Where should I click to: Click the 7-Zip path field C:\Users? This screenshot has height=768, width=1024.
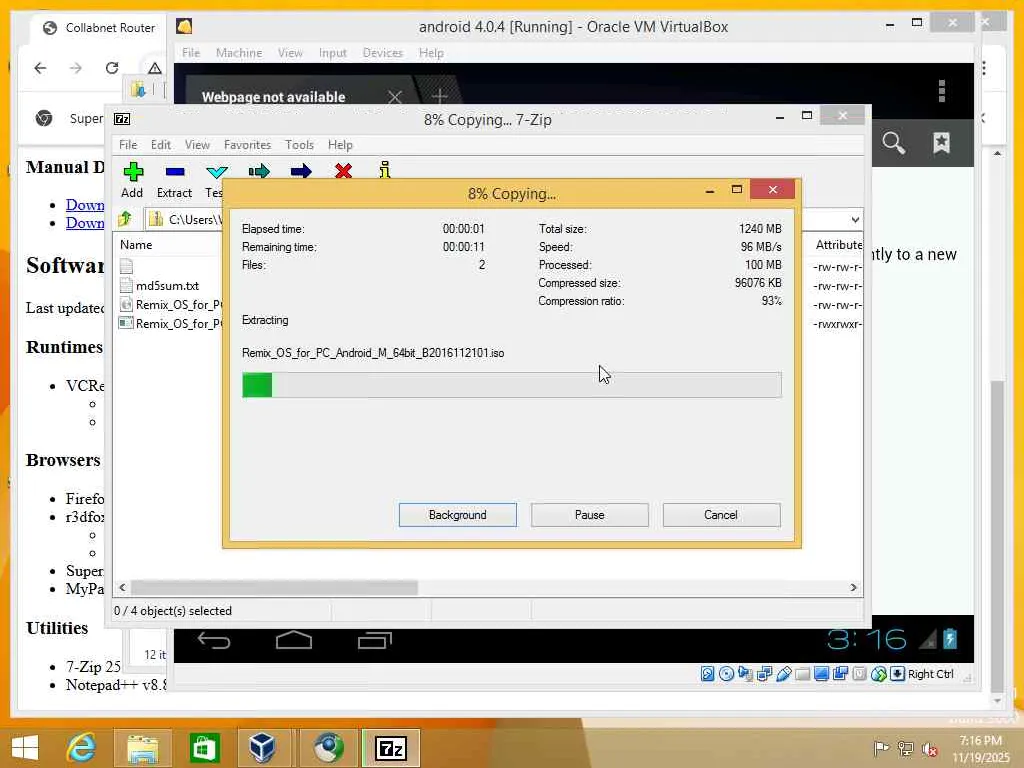tap(184, 219)
